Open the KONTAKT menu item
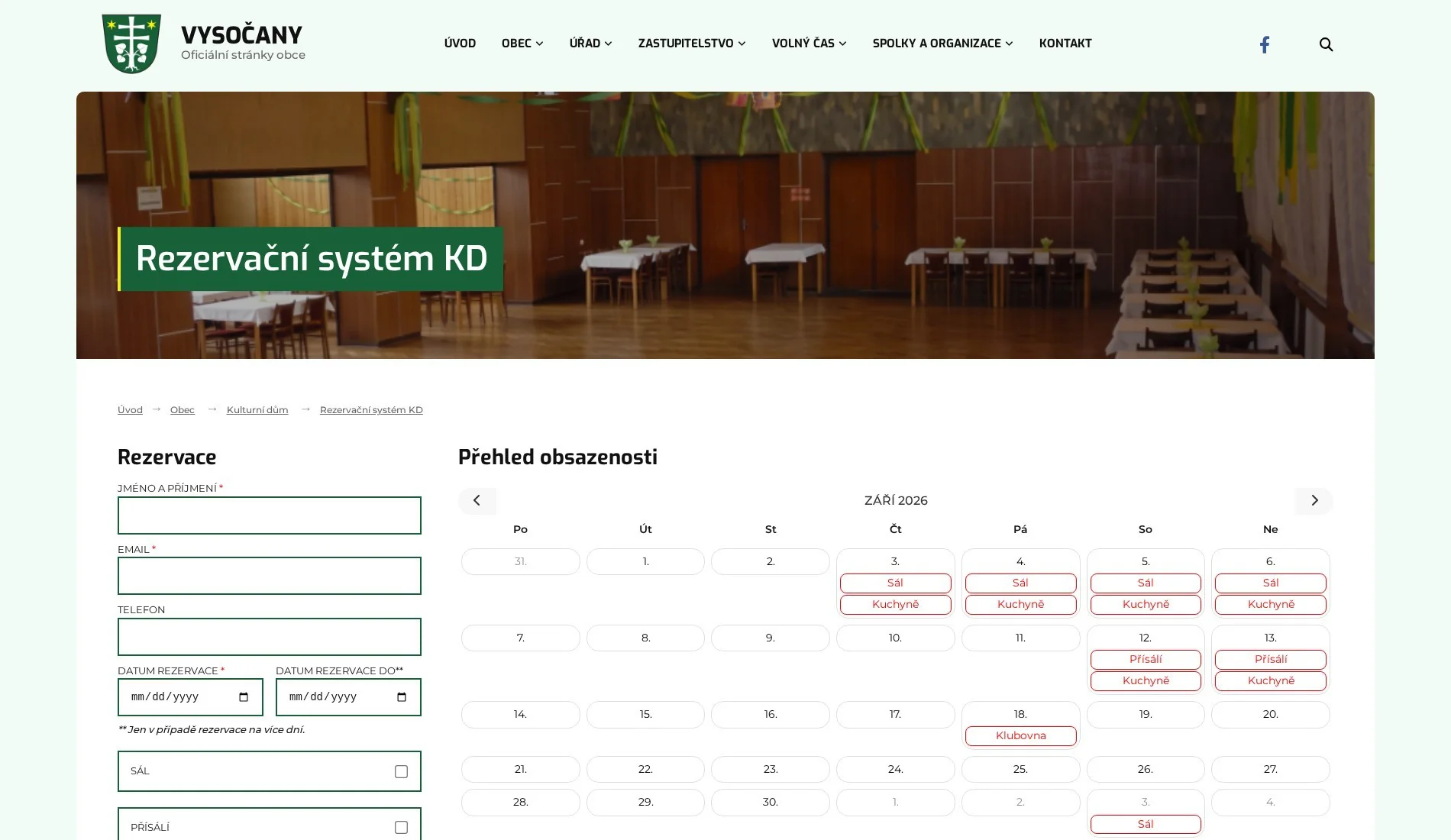The height and width of the screenshot is (840, 1451). click(x=1065, y=44)
